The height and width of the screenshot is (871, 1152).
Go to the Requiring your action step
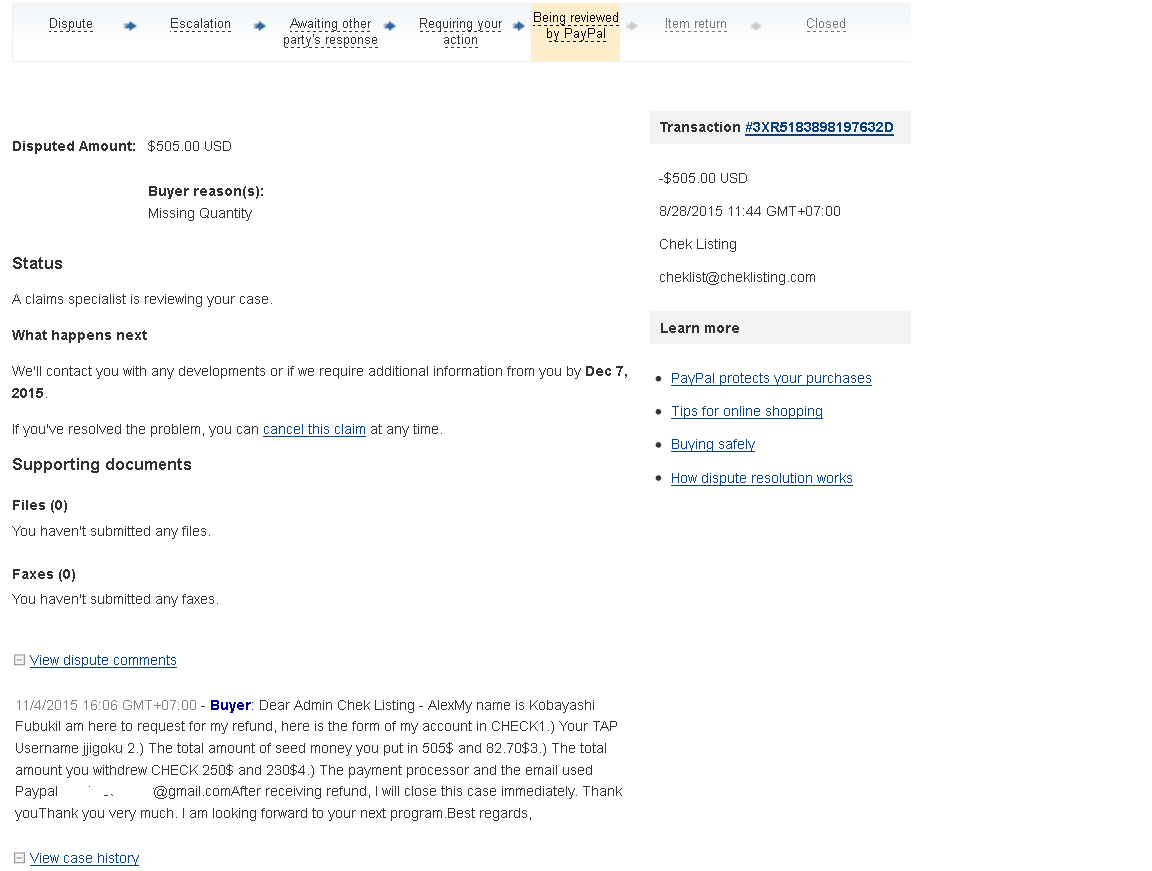pos(460,32)
